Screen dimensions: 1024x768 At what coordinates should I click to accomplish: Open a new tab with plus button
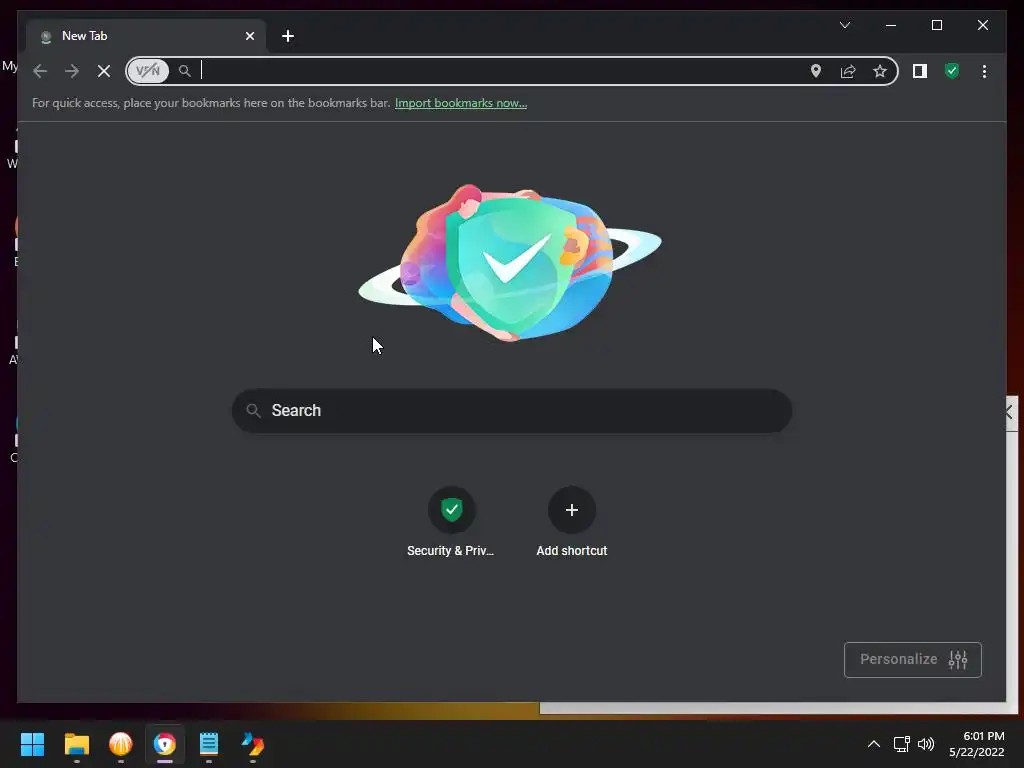click(288, 36)
